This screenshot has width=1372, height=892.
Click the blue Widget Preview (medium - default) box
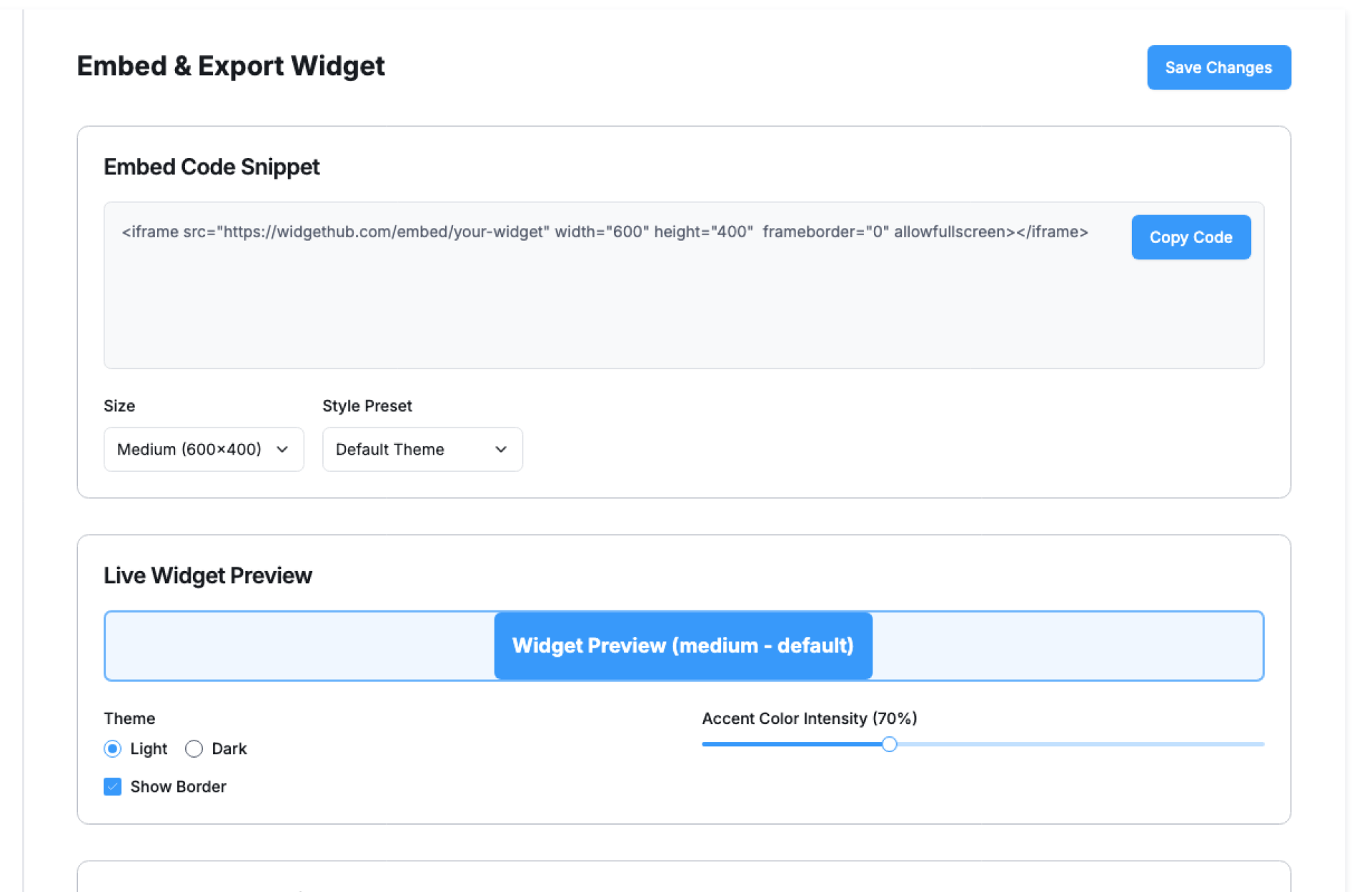(683, 645)
